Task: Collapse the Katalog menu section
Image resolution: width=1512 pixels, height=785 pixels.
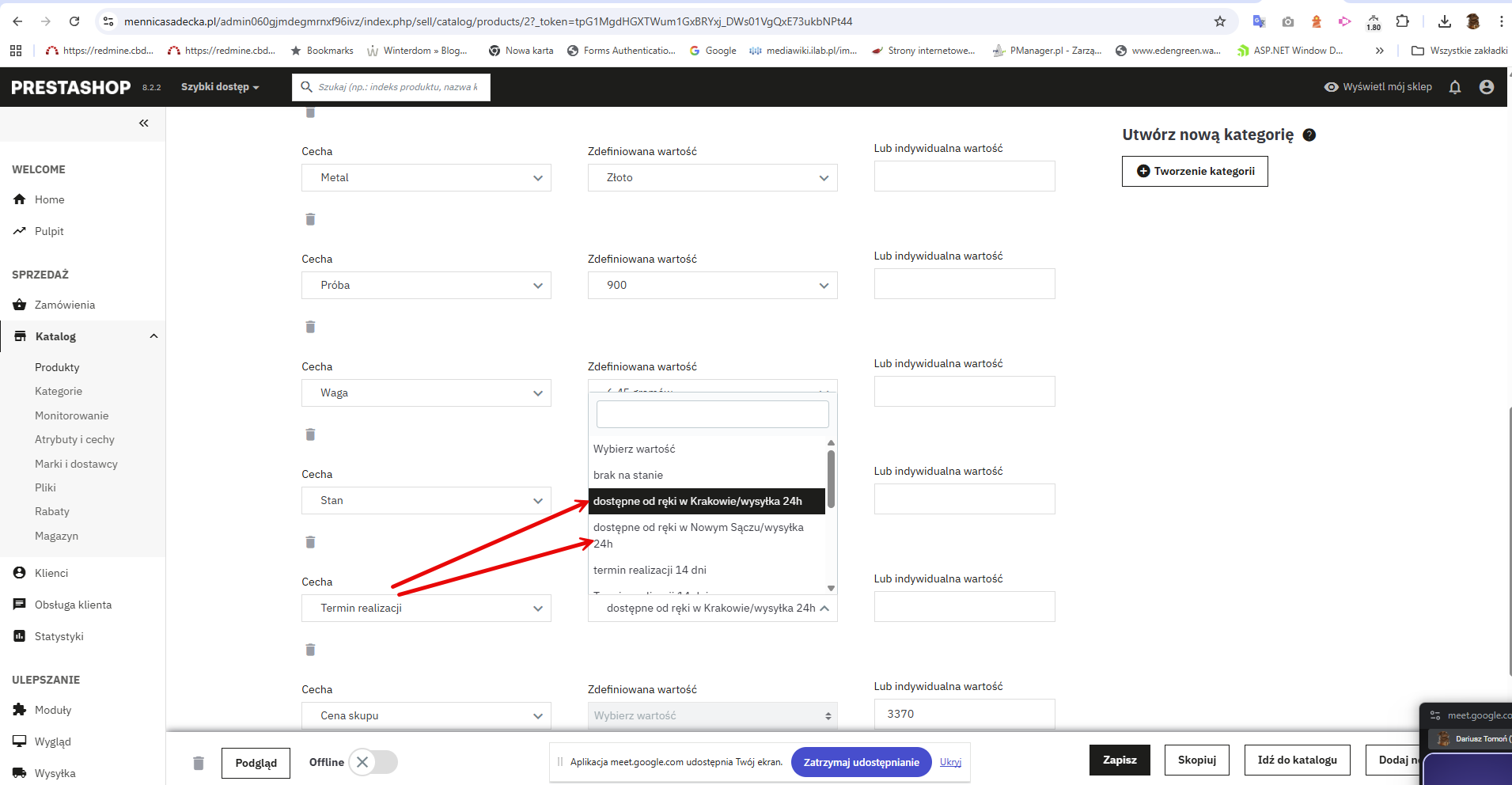Action: click(153, 336)
